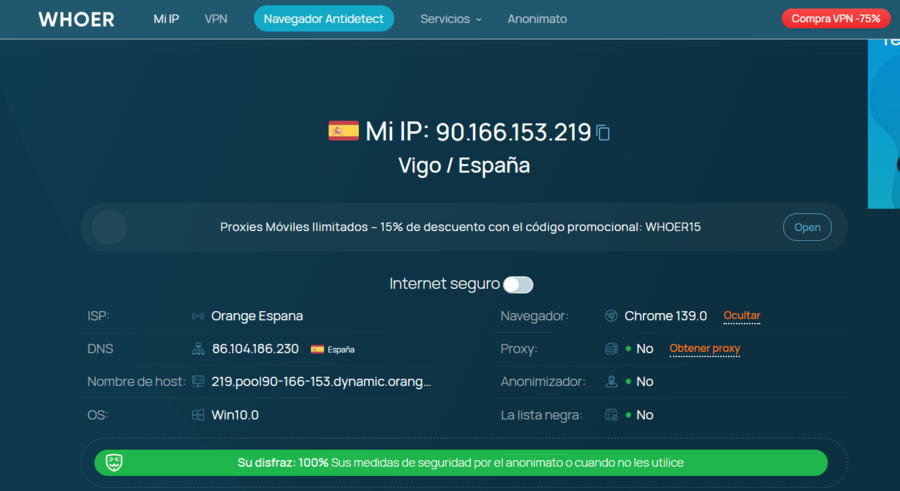Click the hostname monitor icon
This screenshot has width=900, height=491.
click(198, 381)
